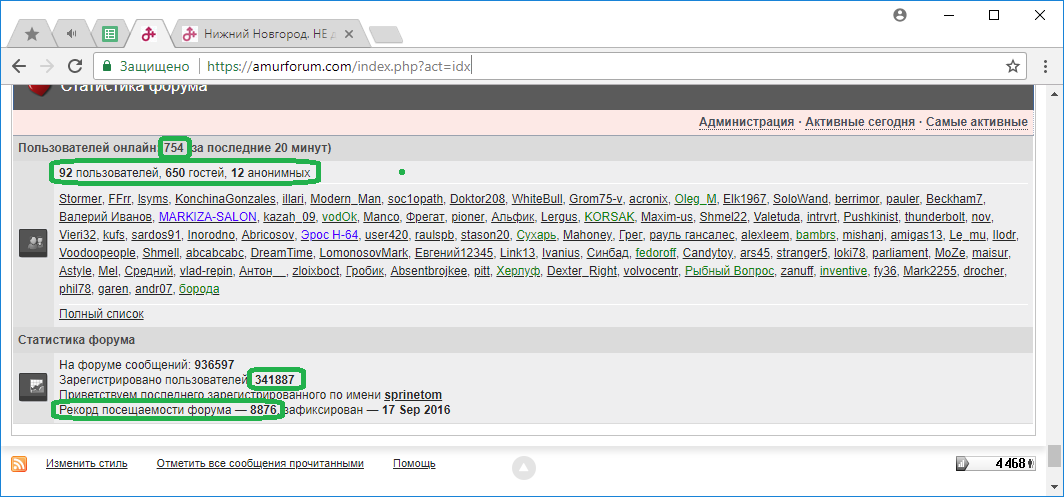Switch to the pinned green spreadsheet tab
The image size is (1064, 497).
click(x=110, y=33)
